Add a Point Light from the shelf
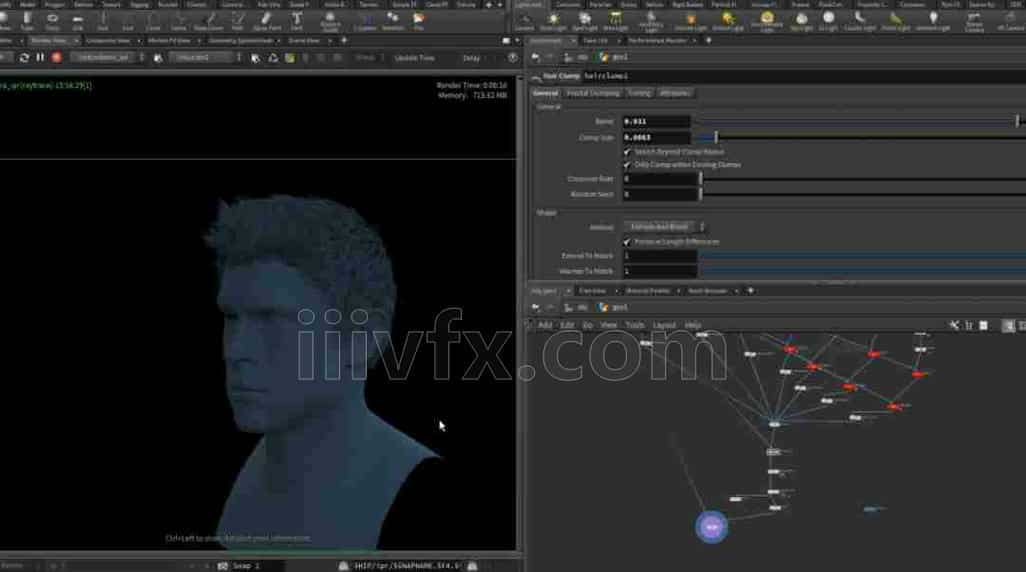 coord(553,21)
